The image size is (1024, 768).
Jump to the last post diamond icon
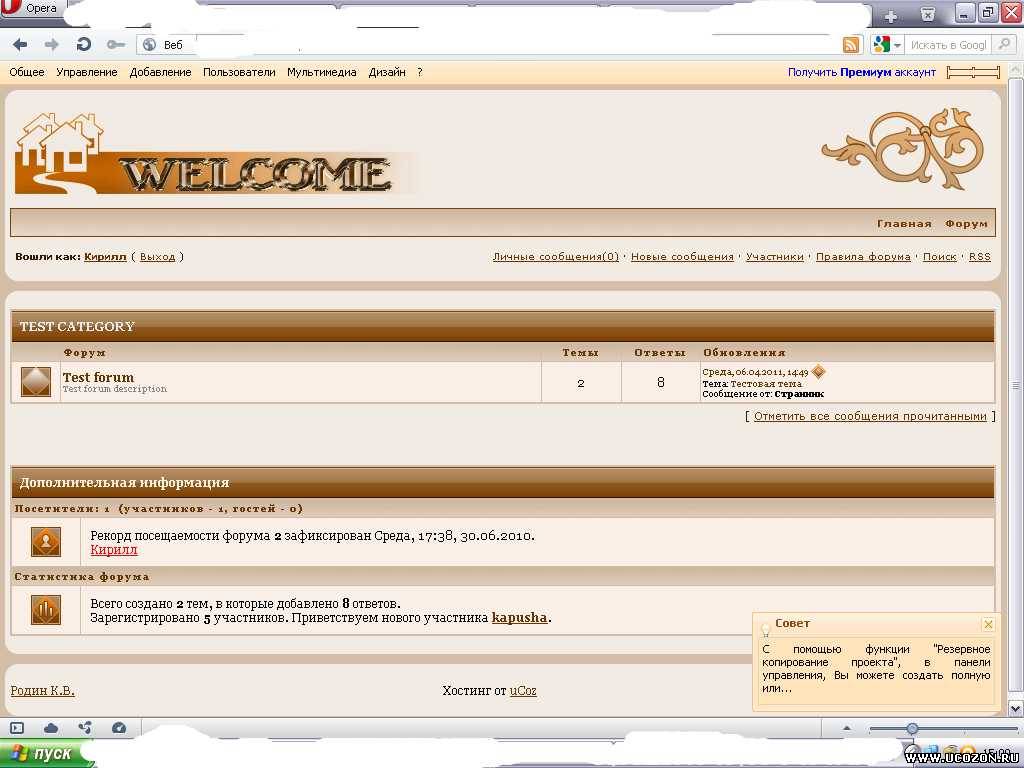[818, 372]
